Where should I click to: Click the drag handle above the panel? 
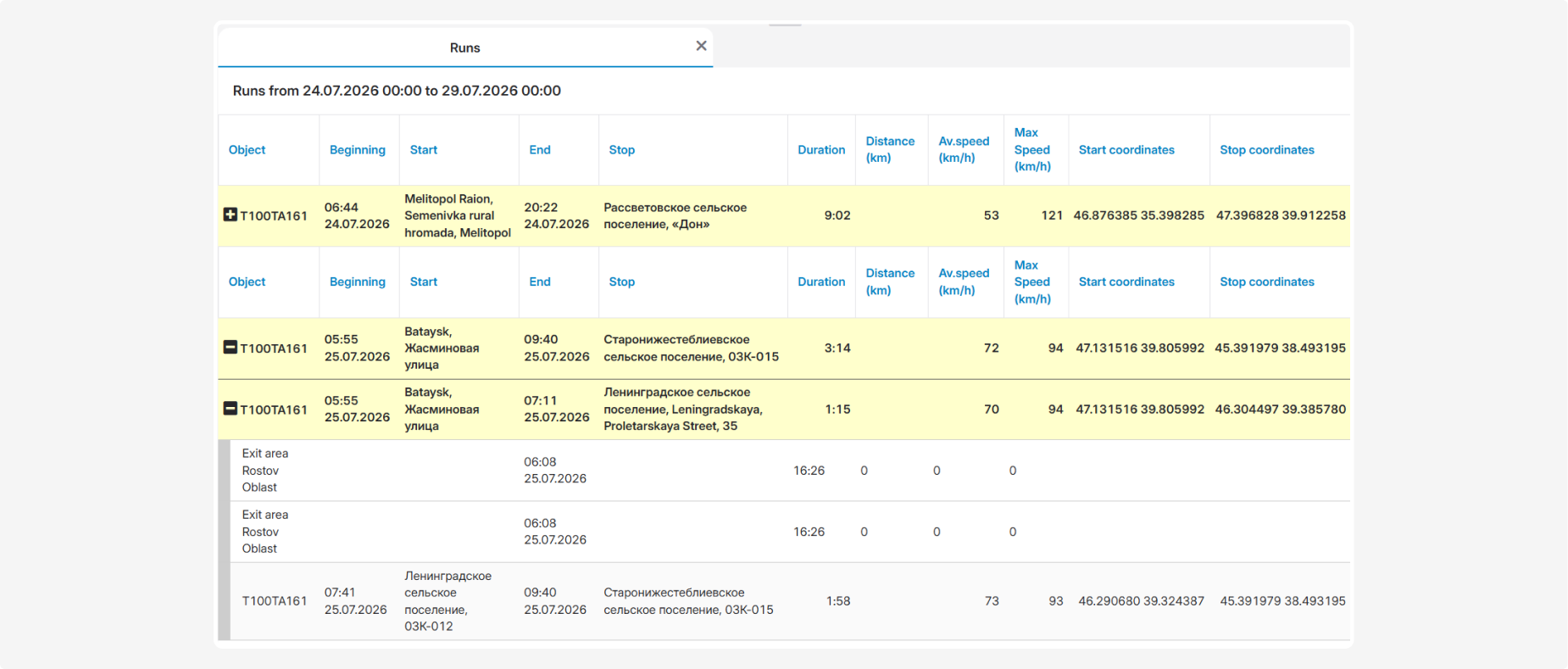[785, 25]
